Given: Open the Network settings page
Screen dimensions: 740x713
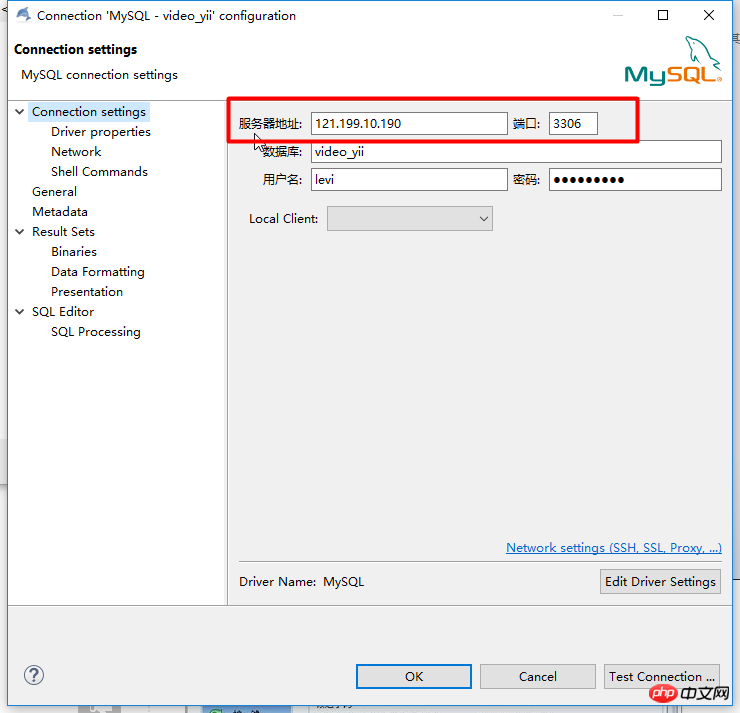Looking at the screenshot, I should [76, 151].
